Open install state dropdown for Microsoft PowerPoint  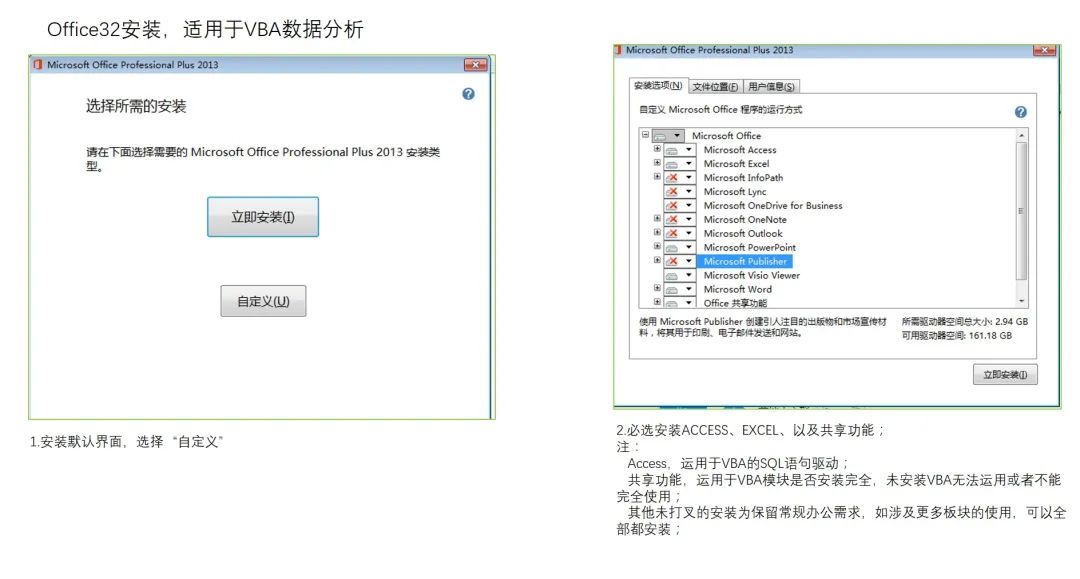(x=688, y=247)
